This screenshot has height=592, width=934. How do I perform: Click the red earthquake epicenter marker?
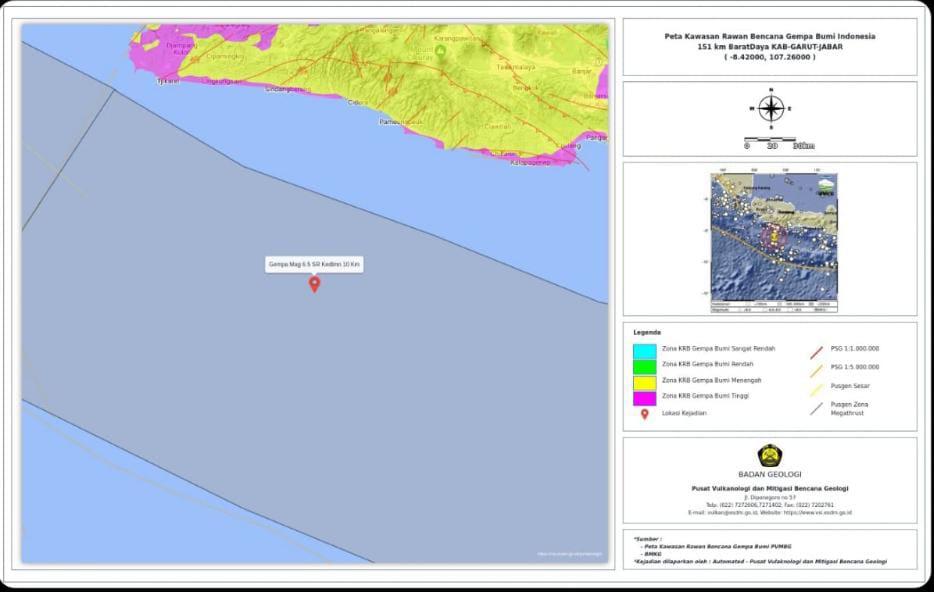314,283
